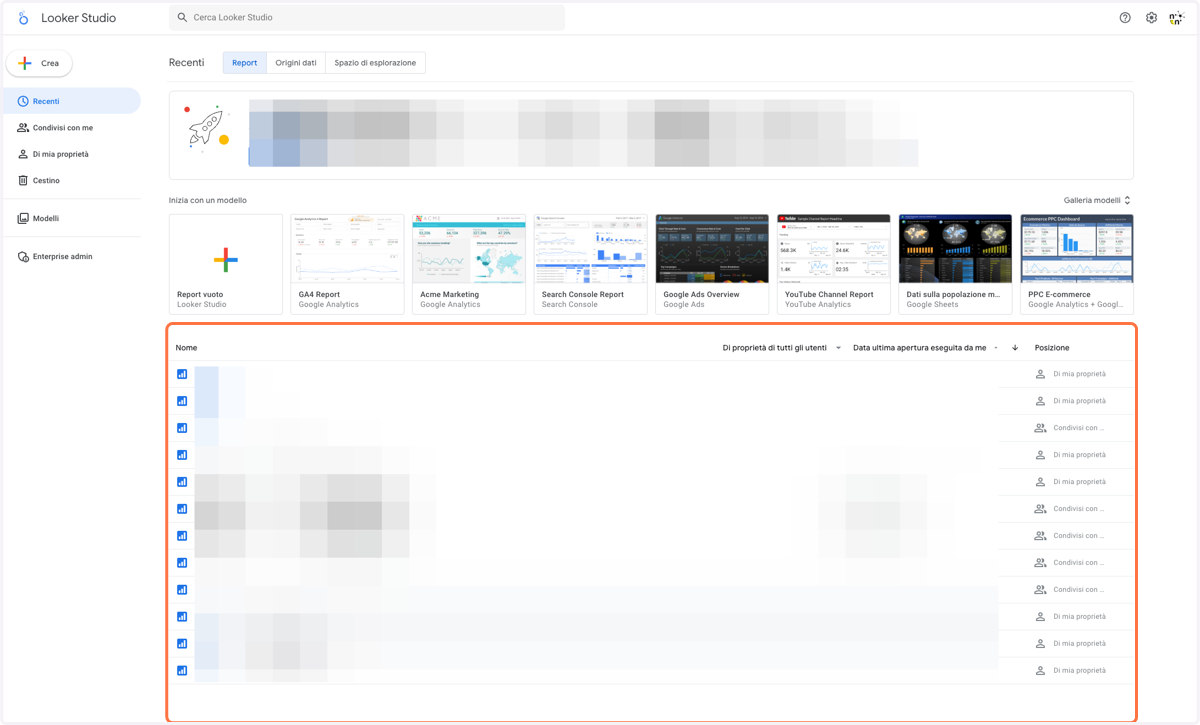Click the Modelli templates icon
Viewport: 1200px width, 725px height.
(x=23, y=218)
